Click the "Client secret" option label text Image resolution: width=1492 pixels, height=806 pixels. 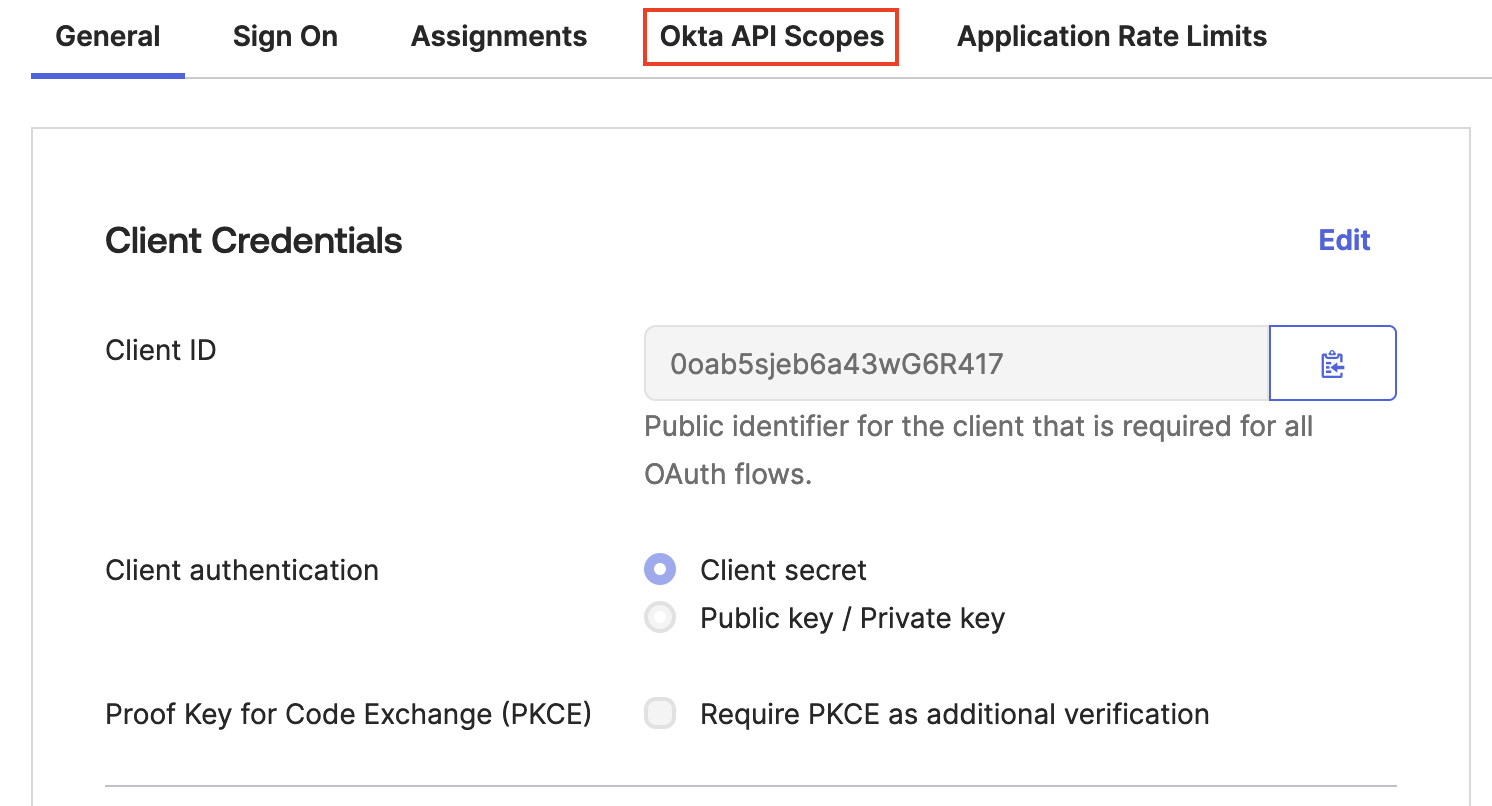tap(783, 570)
